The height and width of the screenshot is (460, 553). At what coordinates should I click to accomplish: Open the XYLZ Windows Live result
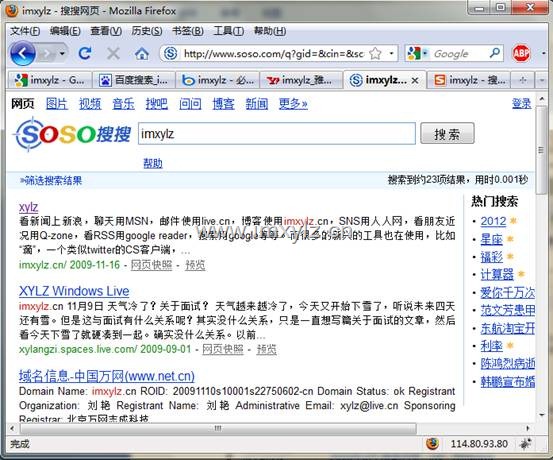tap(74, 291)
